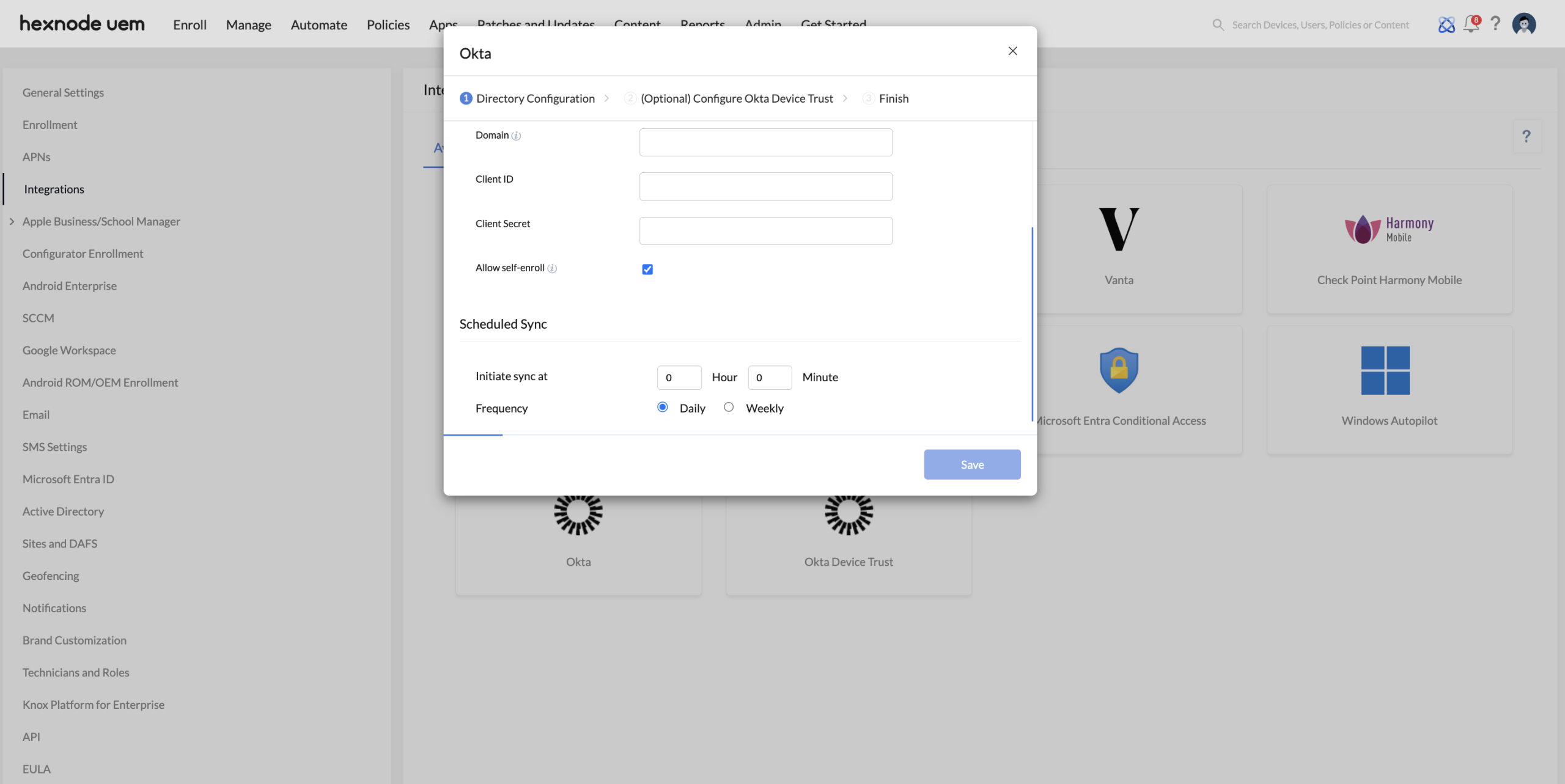Click the Minute sync input field

point(770,378)
